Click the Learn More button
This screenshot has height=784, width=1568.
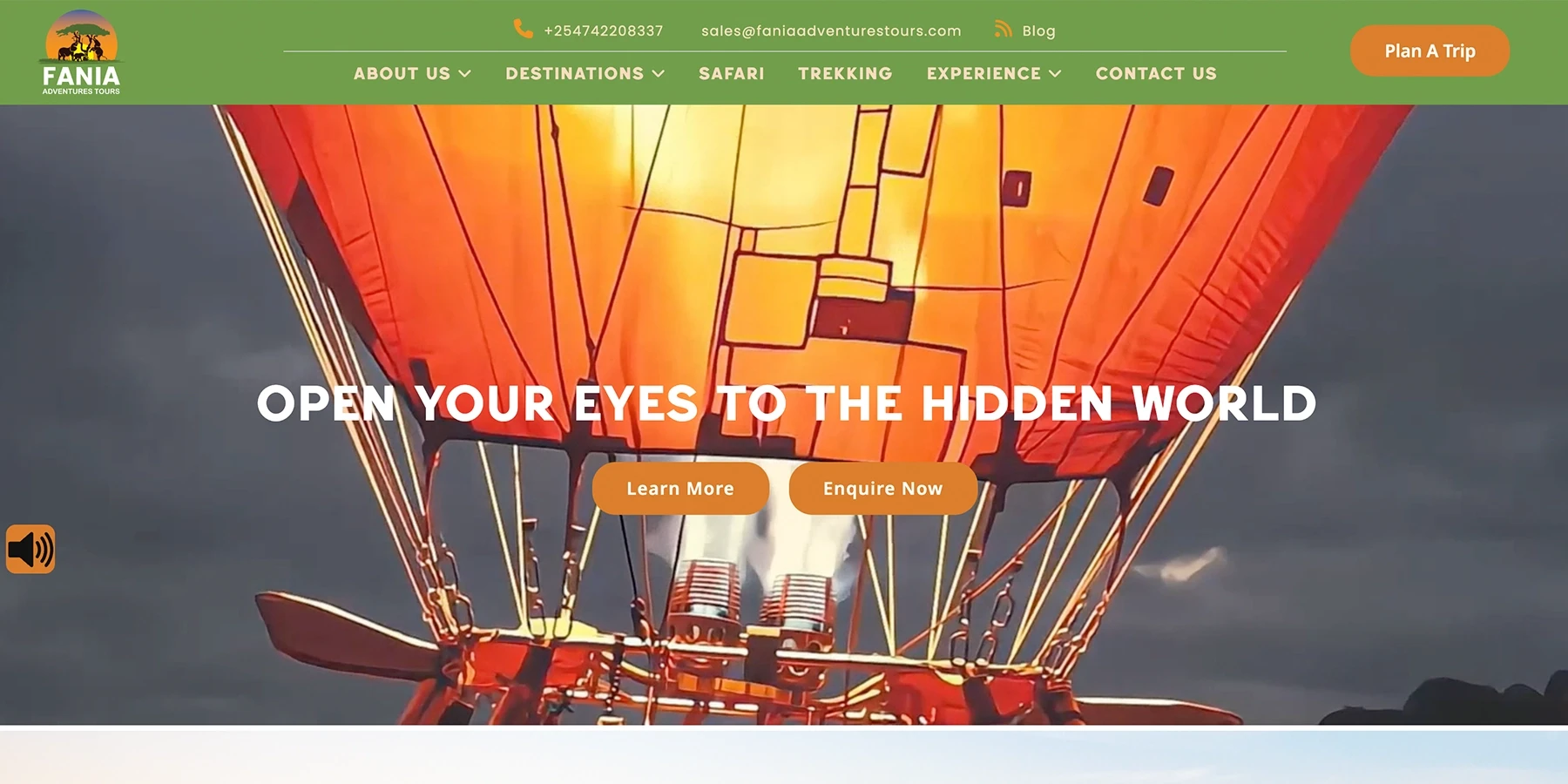click(680, 489)
